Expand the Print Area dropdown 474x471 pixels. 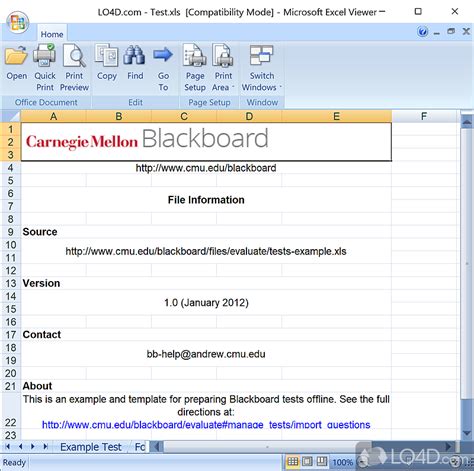223,68
